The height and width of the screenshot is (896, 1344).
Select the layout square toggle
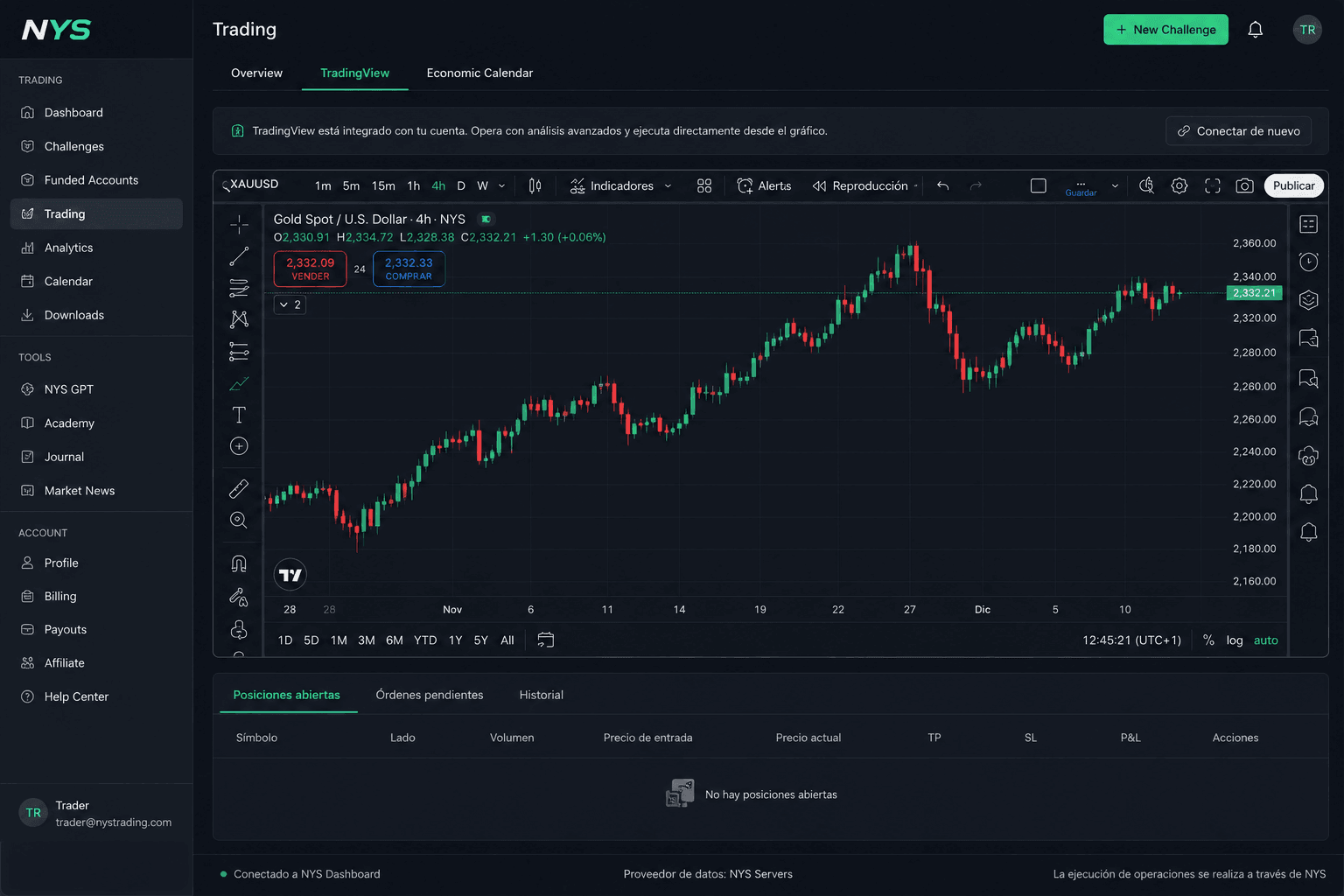[x=1039, y=185]
